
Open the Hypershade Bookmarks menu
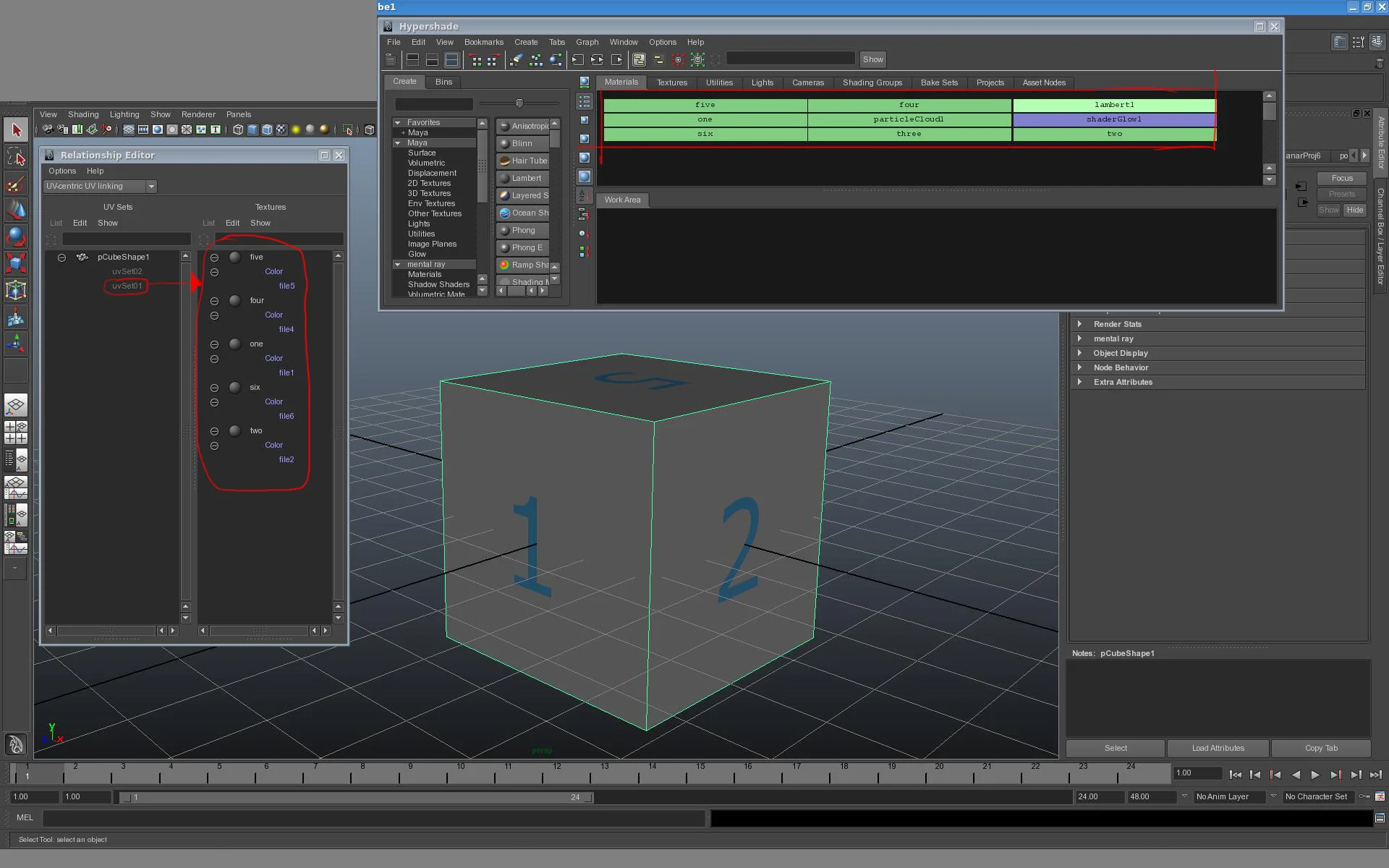coord(483,42)
